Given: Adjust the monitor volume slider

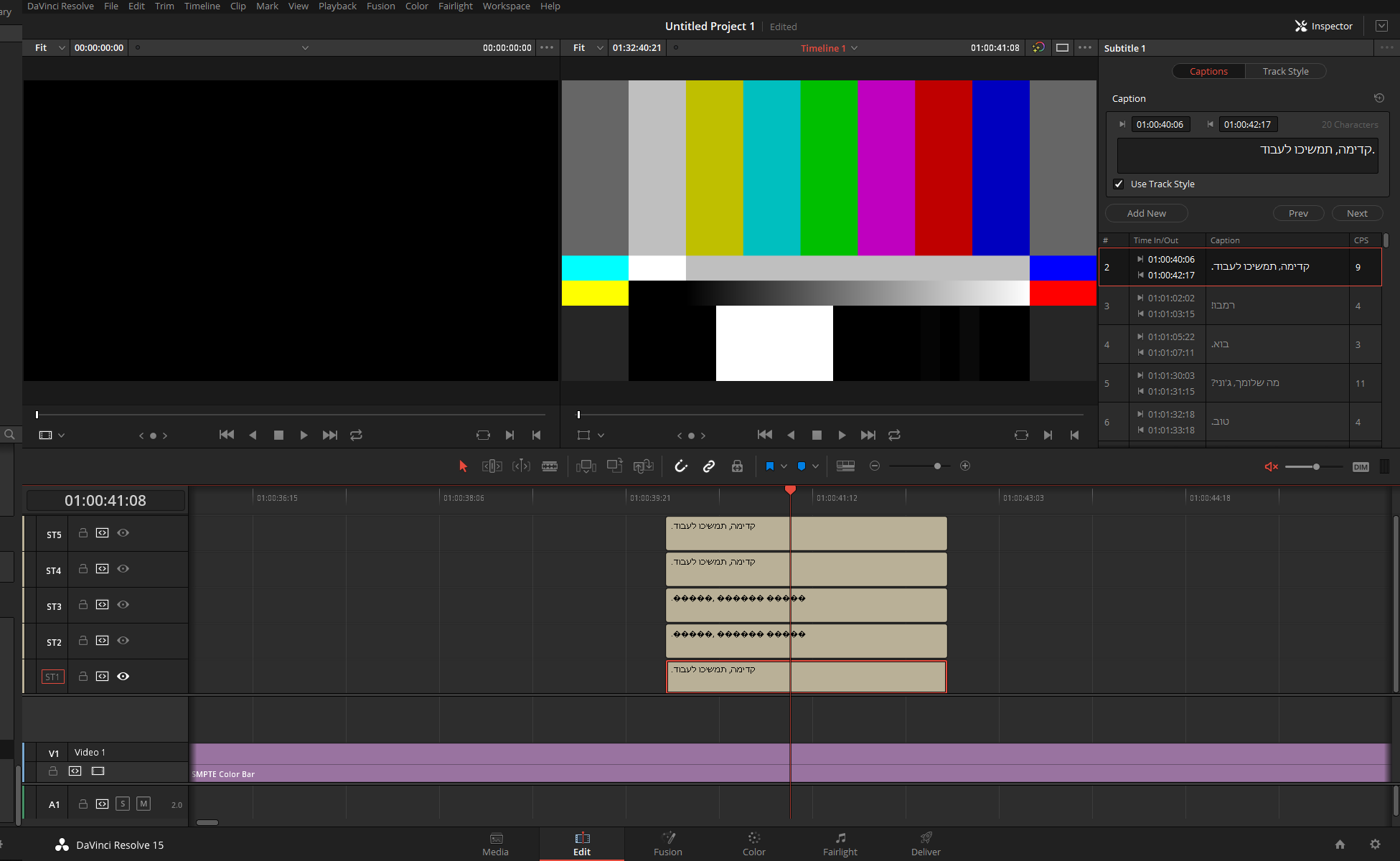Looking at the screenshot, I should pyautogui.click(x=1316, y=467).
